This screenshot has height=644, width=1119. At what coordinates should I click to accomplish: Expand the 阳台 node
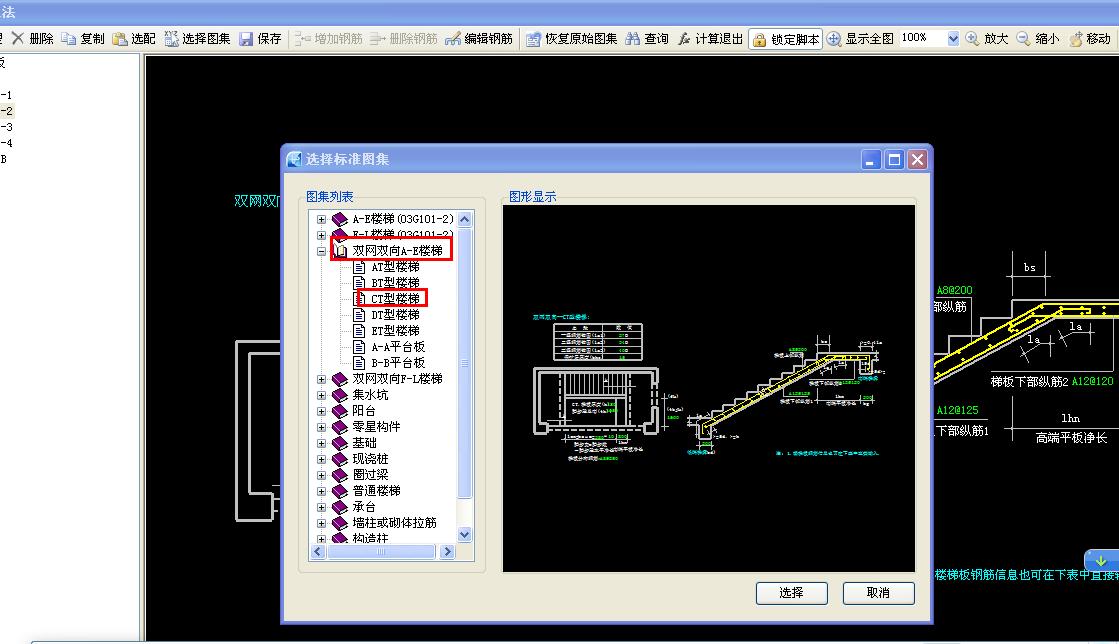[321, 411]
